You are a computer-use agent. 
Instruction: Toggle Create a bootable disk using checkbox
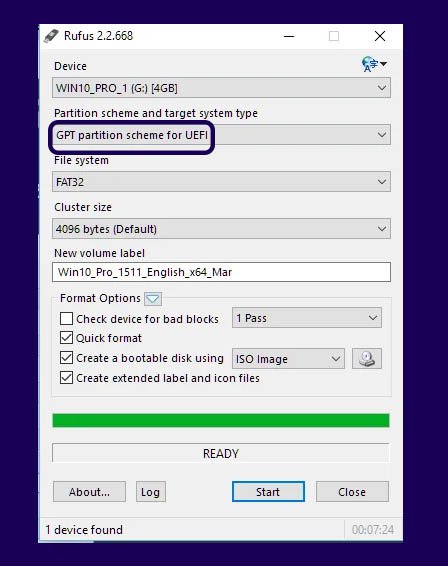(x=66, y=358)
